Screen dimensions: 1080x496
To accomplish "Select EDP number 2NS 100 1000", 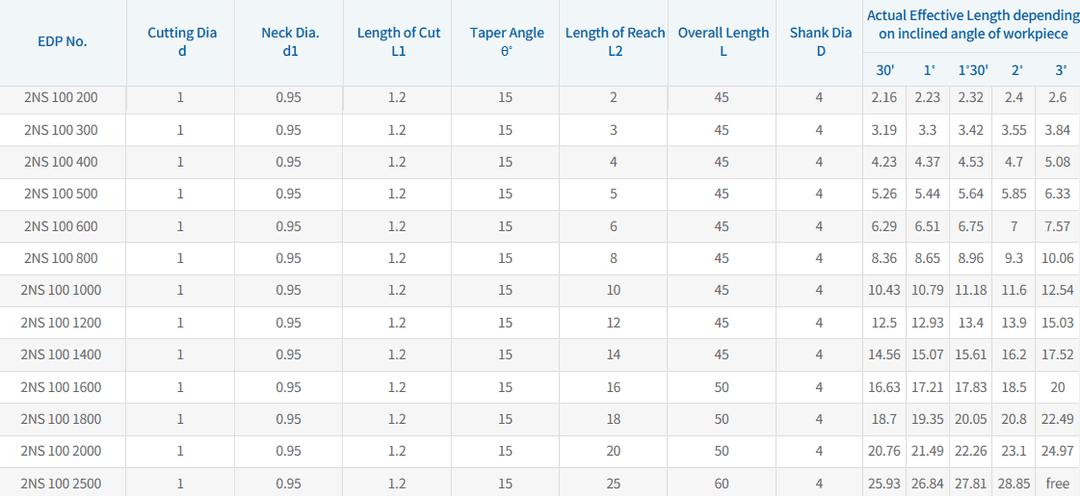I will pos(61,290).
